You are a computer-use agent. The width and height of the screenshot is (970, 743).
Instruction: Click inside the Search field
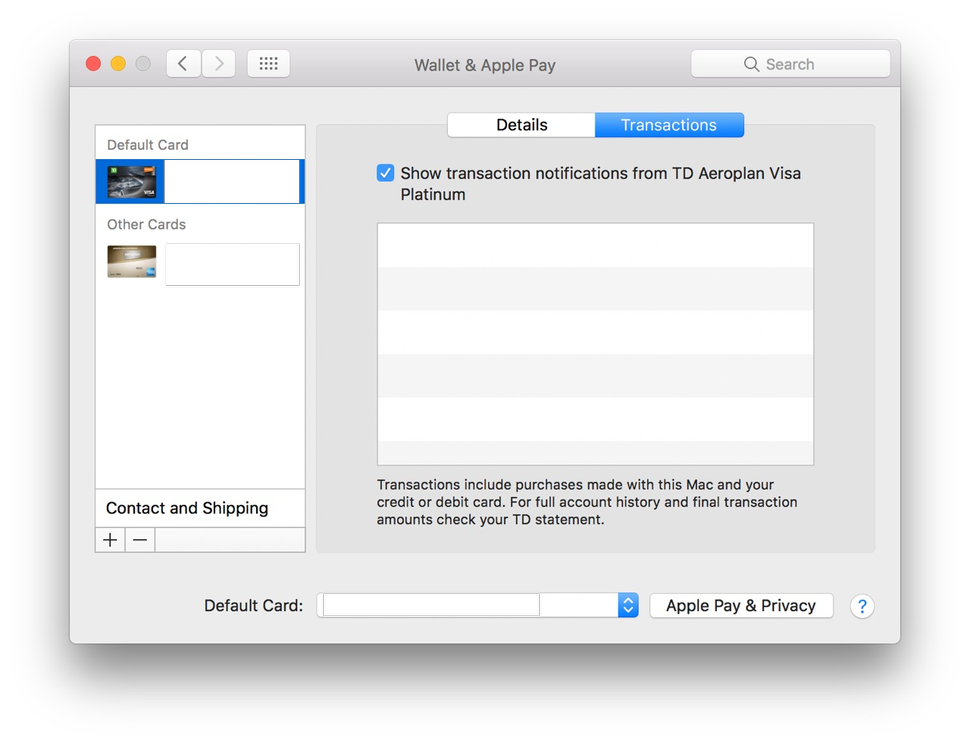(800, 63)
